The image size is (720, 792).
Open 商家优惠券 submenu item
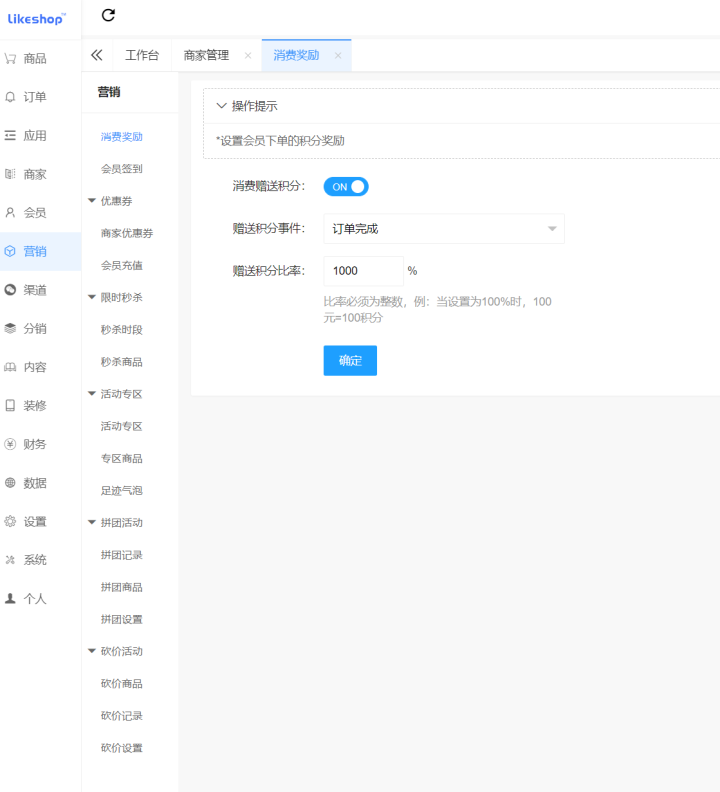[x=127, y=233]
